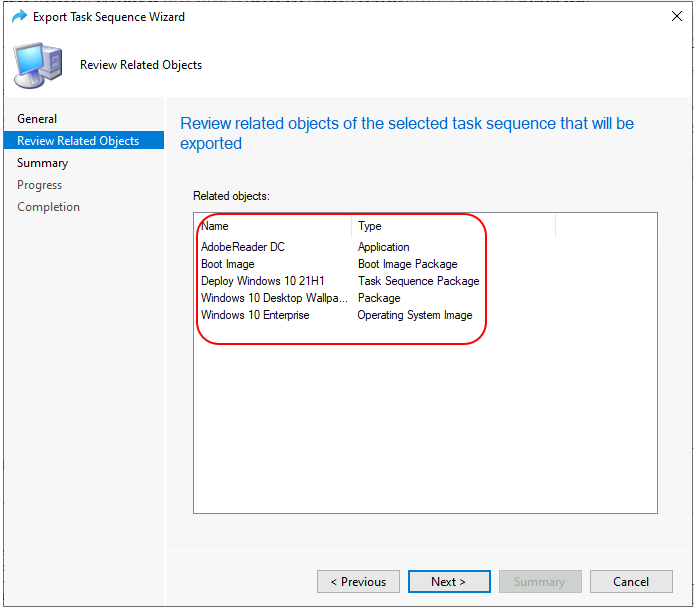
Task: Go to the General step in sidebar
Action: pyautogui.click(x=37, y=119)
